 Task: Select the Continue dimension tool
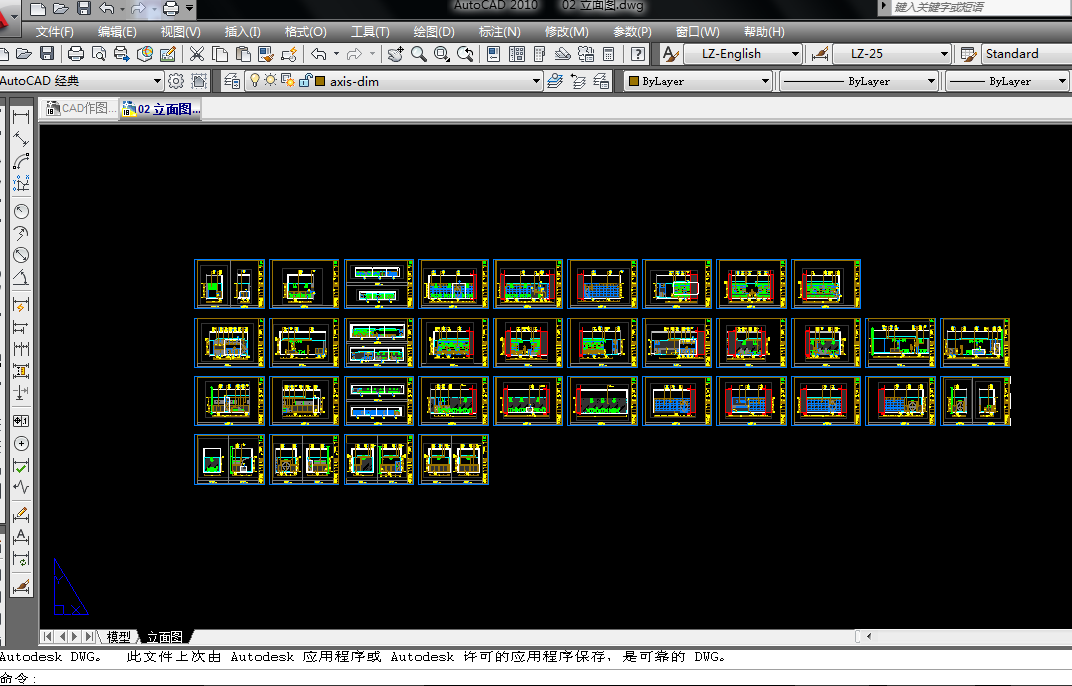pos(21,349)
